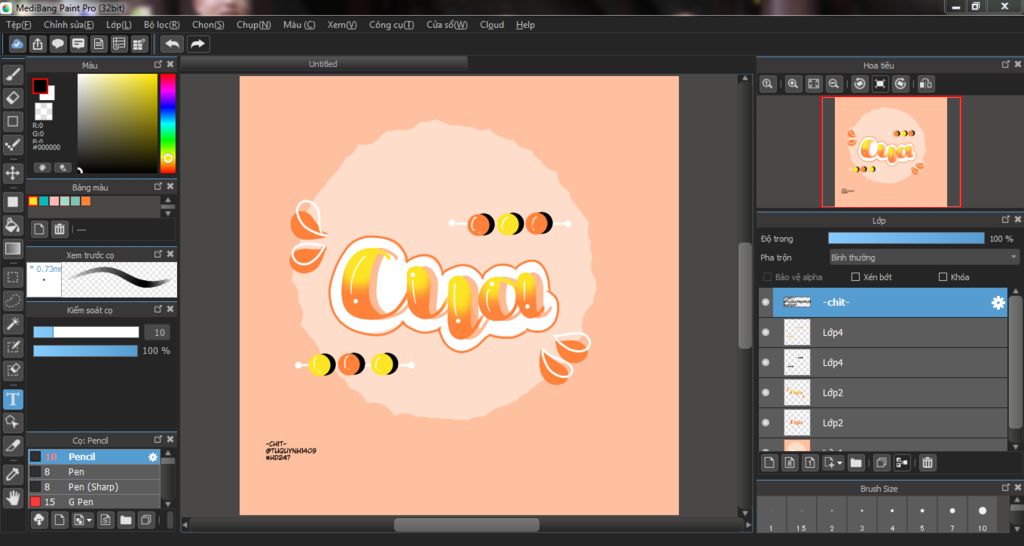This screenshot has height=546, width=1024.
Task: Toggle visibility of second Lớp2 layer
Action: click(x=765, y=423)
